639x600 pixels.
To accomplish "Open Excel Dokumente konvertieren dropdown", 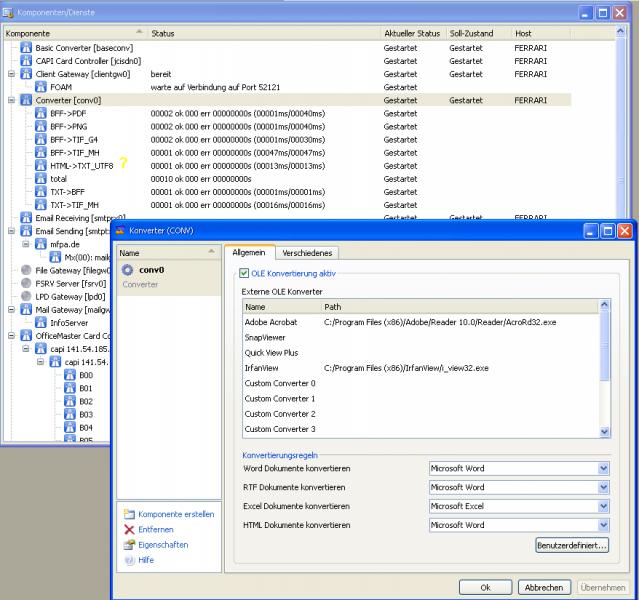I will tap(603, 506).
